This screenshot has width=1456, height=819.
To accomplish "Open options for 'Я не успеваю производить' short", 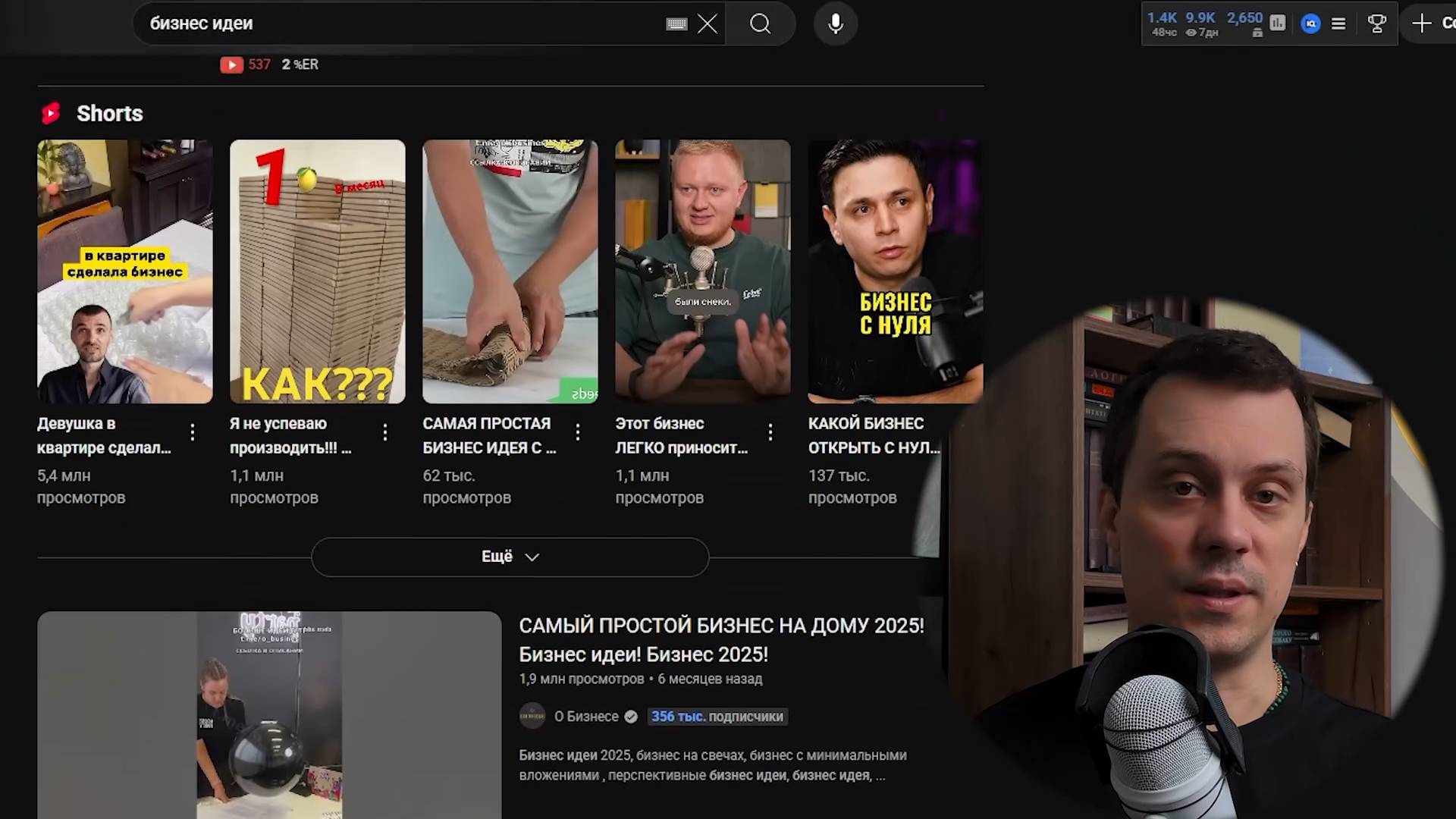I will 385,432.
